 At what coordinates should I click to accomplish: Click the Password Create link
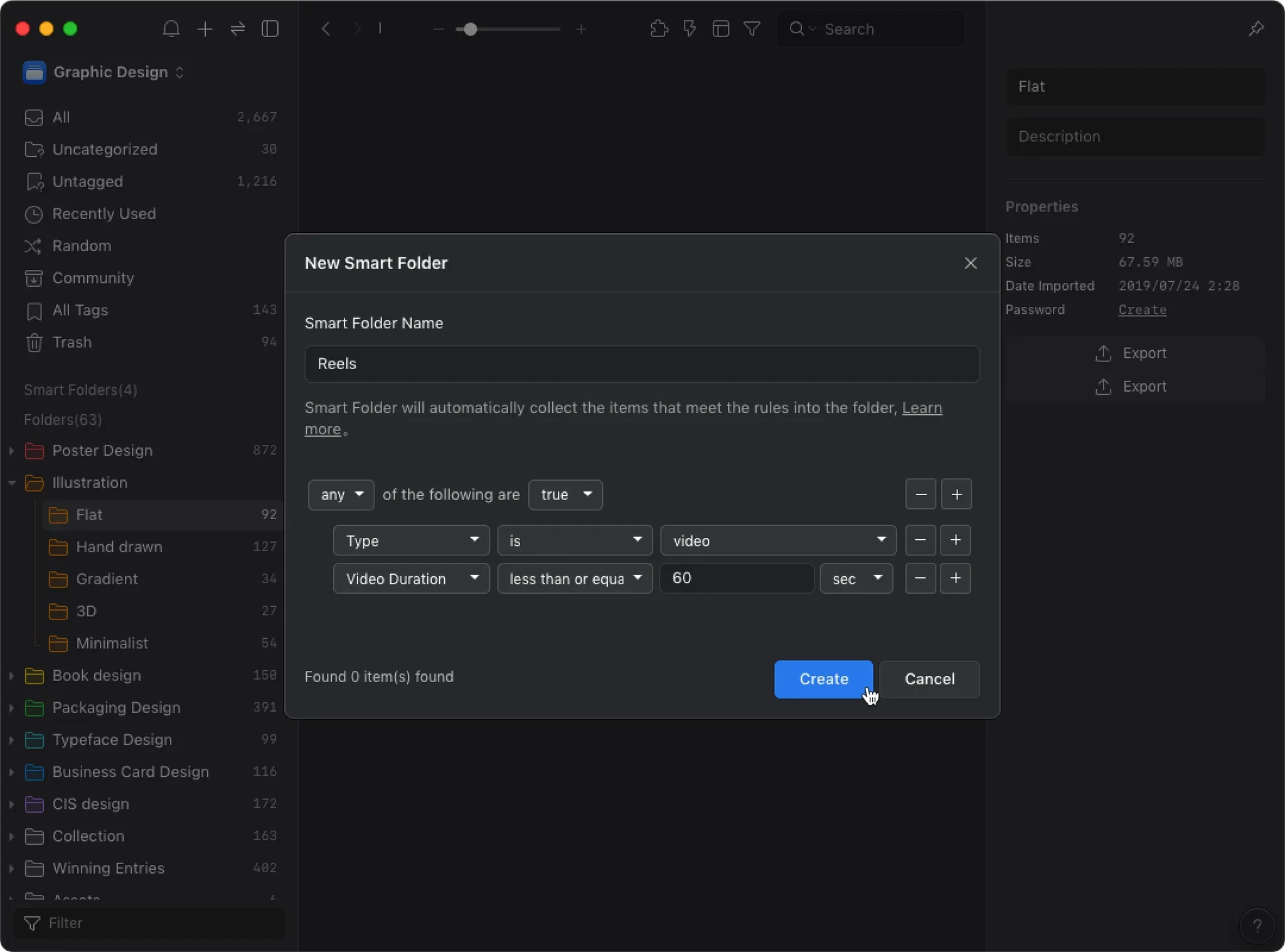point(1142,310)
